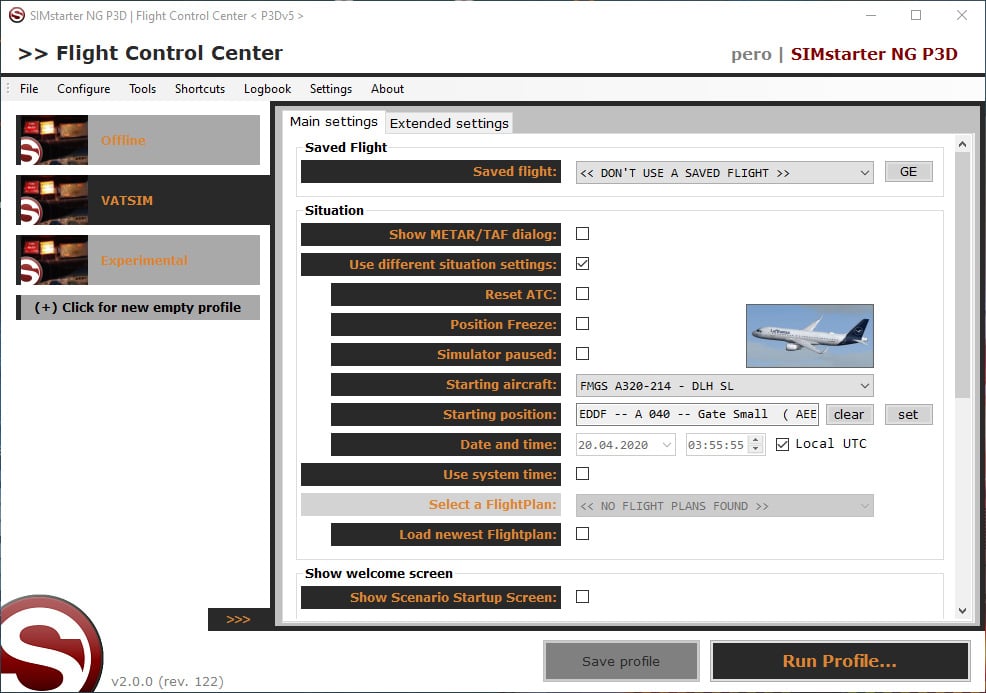Expand the sidebar with the >>> arrows

pos(238,620)
